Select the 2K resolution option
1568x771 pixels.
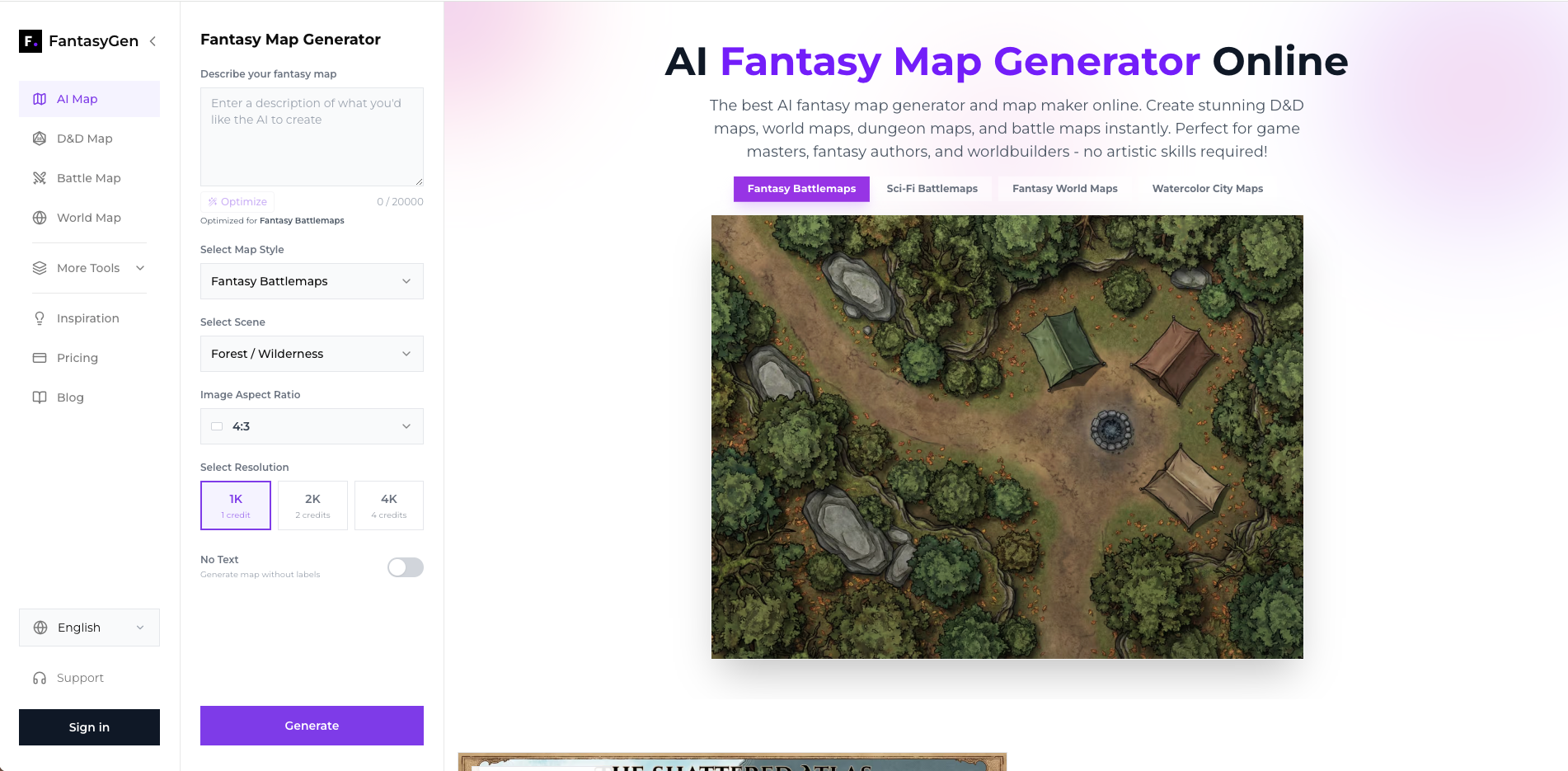click(312, 505)
